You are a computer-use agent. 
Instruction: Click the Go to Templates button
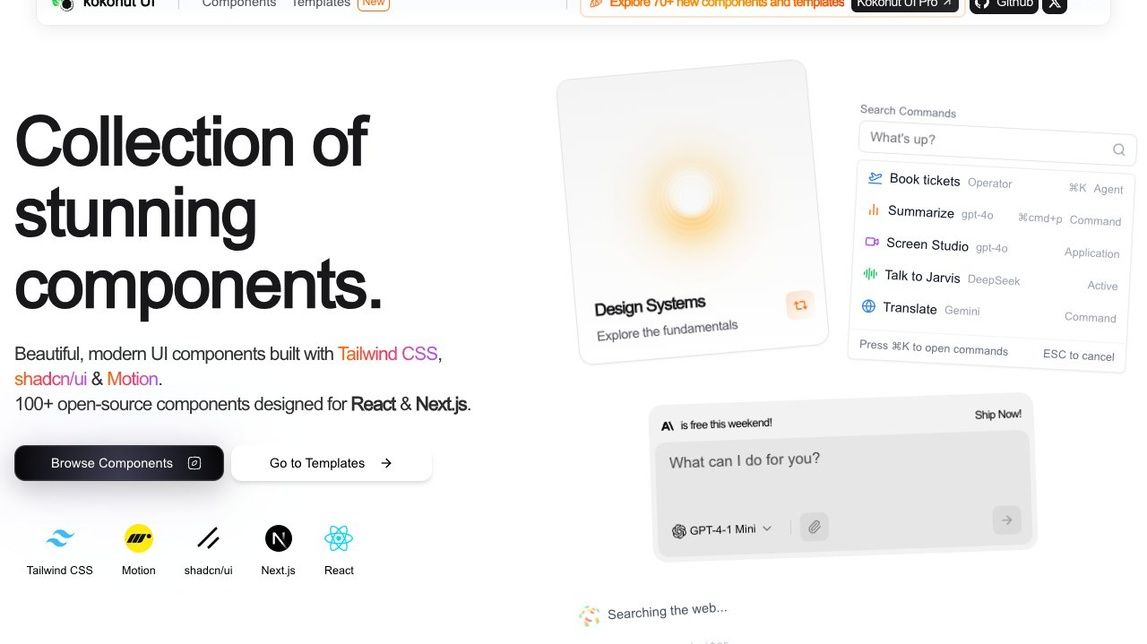[x=331, y=463]
